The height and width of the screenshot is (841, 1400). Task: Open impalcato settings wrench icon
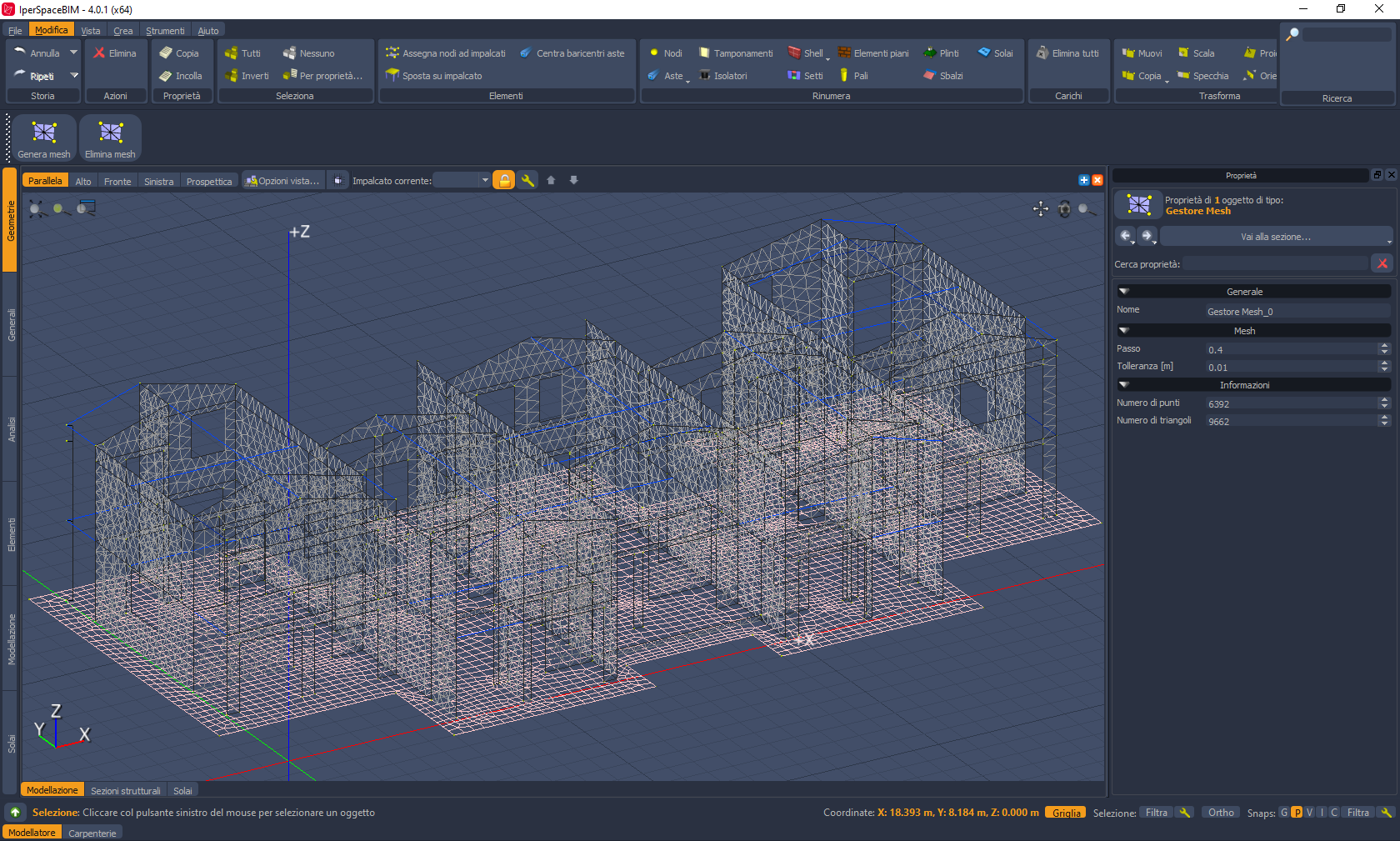527,181
